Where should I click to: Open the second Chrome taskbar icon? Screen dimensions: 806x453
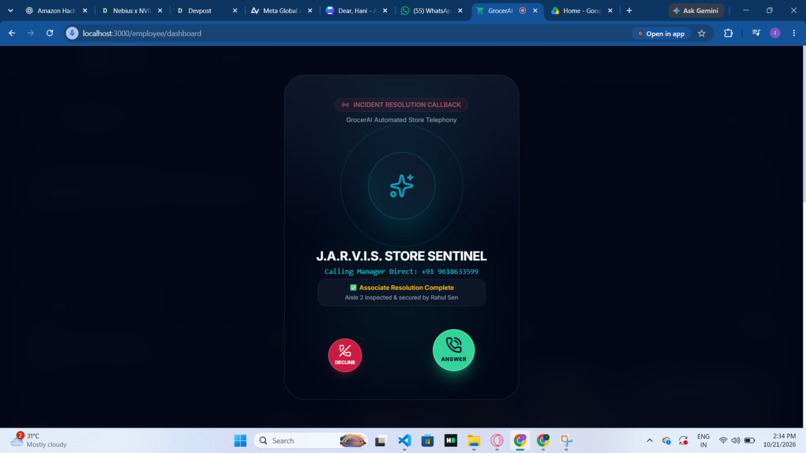pyautogui.click(x=543, y=441)
